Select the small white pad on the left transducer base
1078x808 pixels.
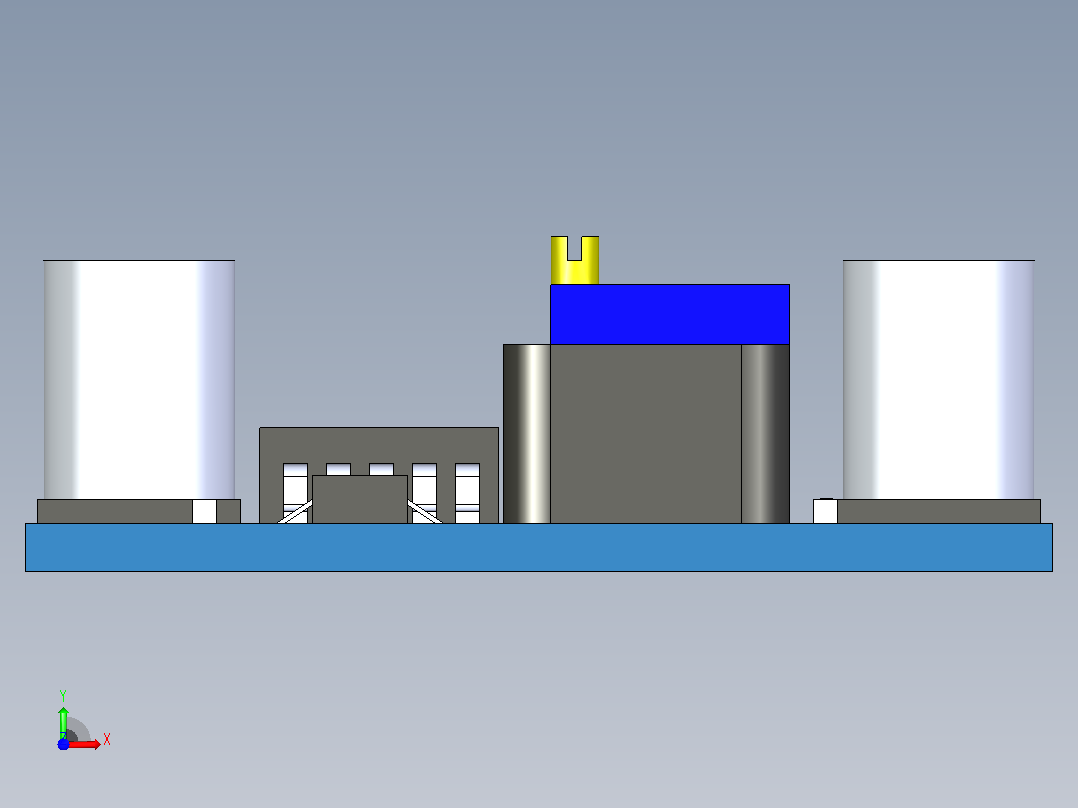(204, 512)
